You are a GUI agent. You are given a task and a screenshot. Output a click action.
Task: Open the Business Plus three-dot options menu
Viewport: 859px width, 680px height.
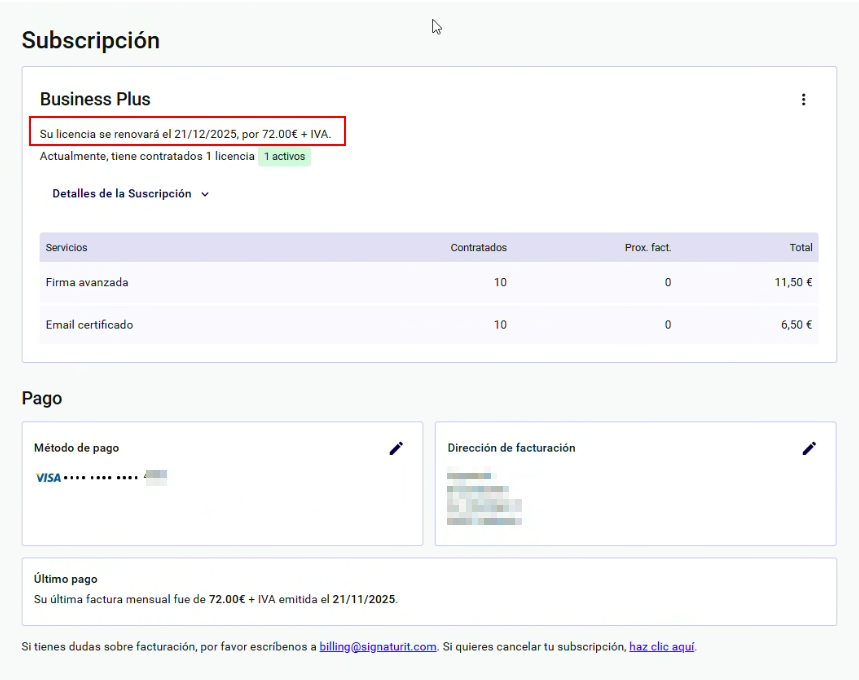pyautogui.click(x=803, y=100)
